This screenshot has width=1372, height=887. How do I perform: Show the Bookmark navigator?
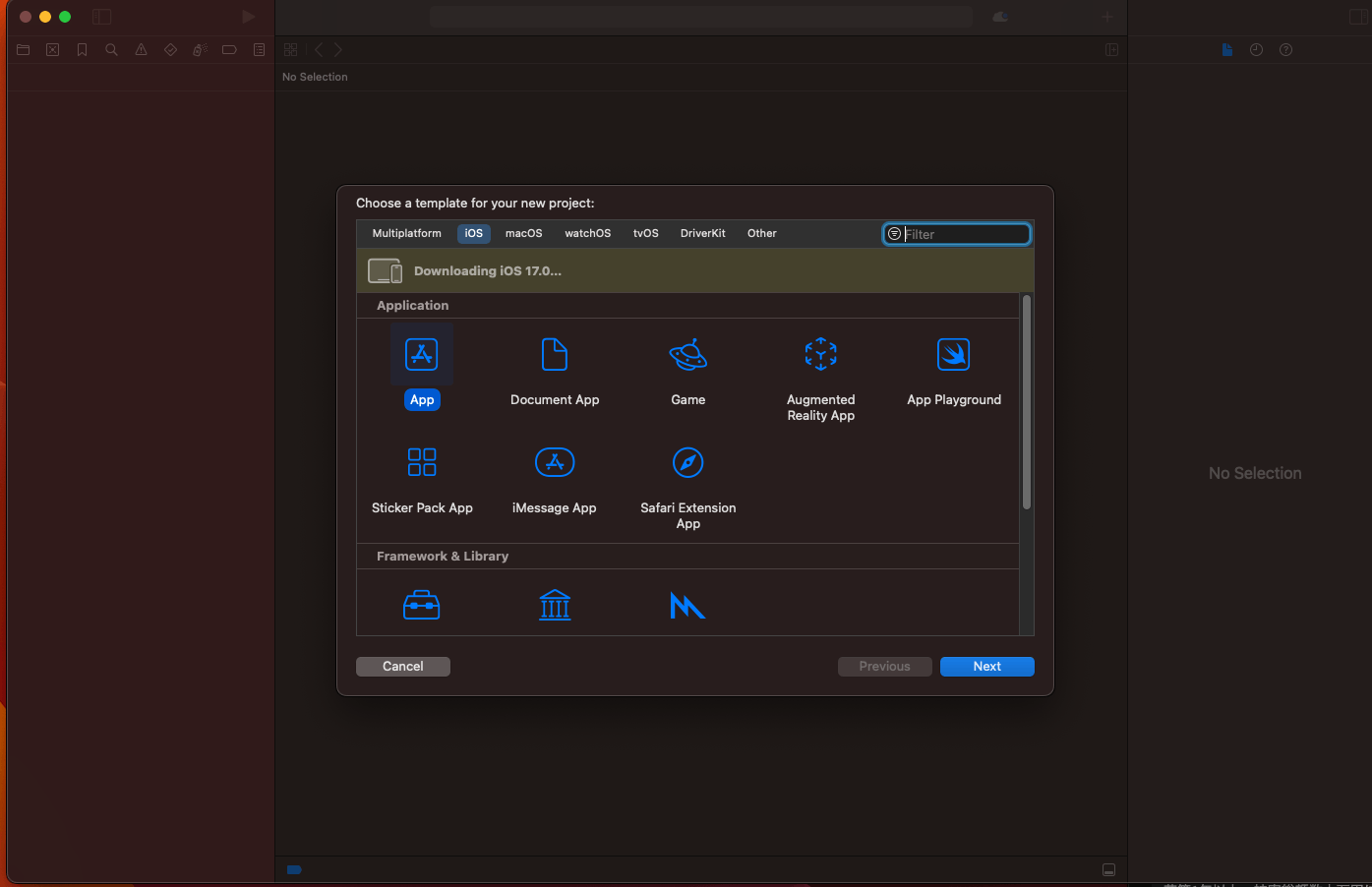pos(83,50)
